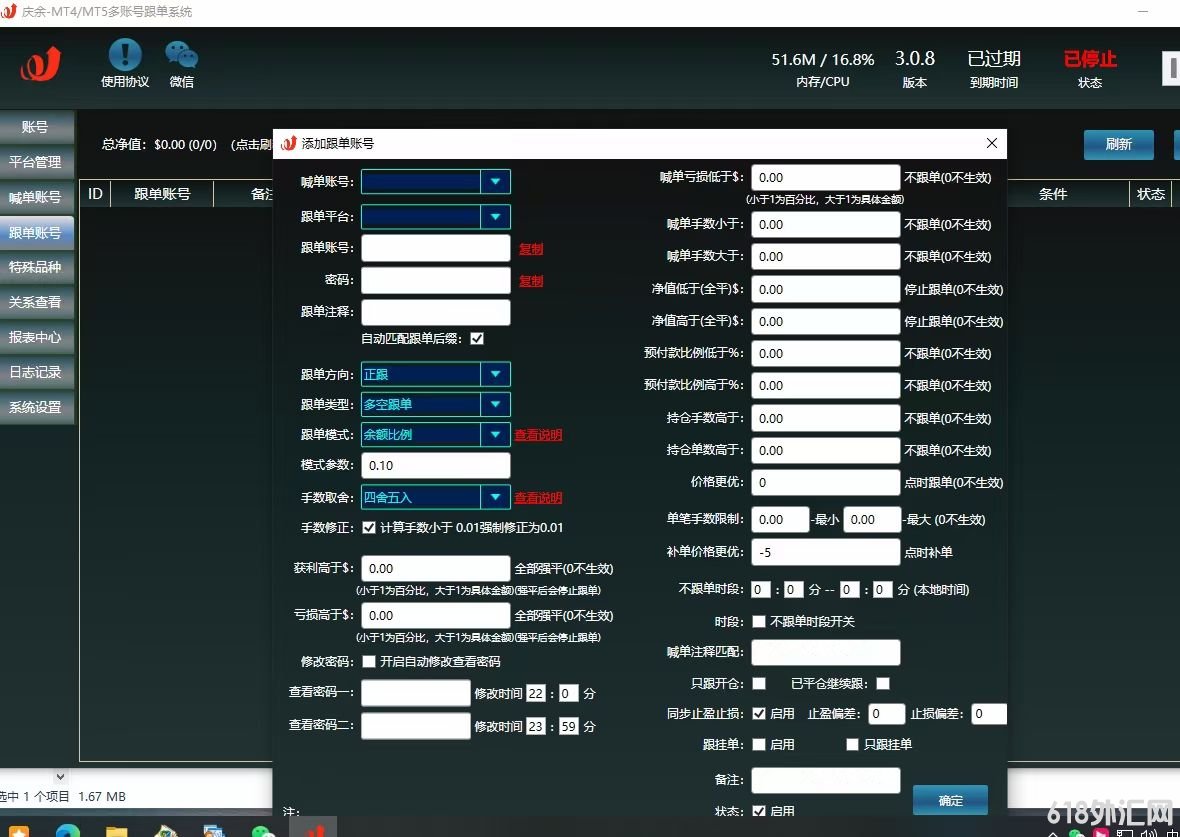This screenshot has width=1180, height=837.
Task: Click the 中 input method indicator
Action: 1173,832
